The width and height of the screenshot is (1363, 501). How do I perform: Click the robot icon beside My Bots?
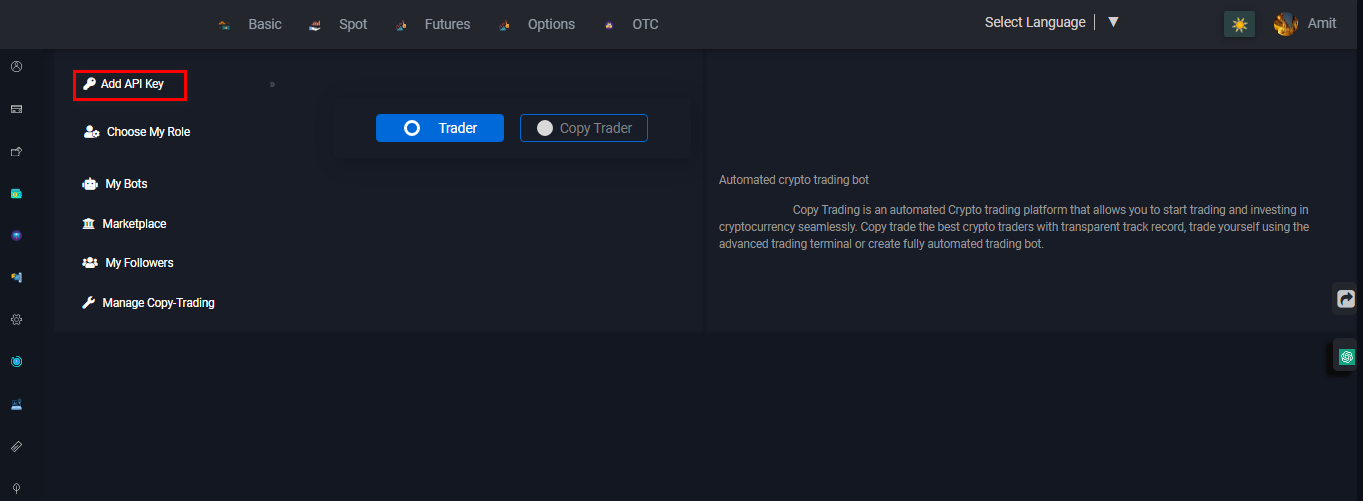(x=90, y=184)
